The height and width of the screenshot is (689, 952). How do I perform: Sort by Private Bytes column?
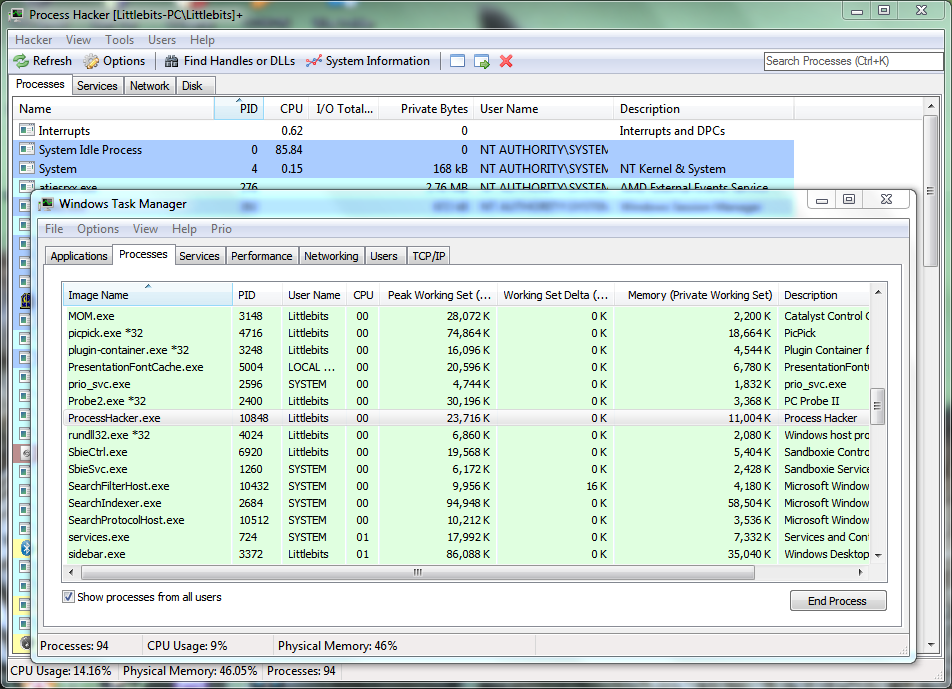(427, 109)
